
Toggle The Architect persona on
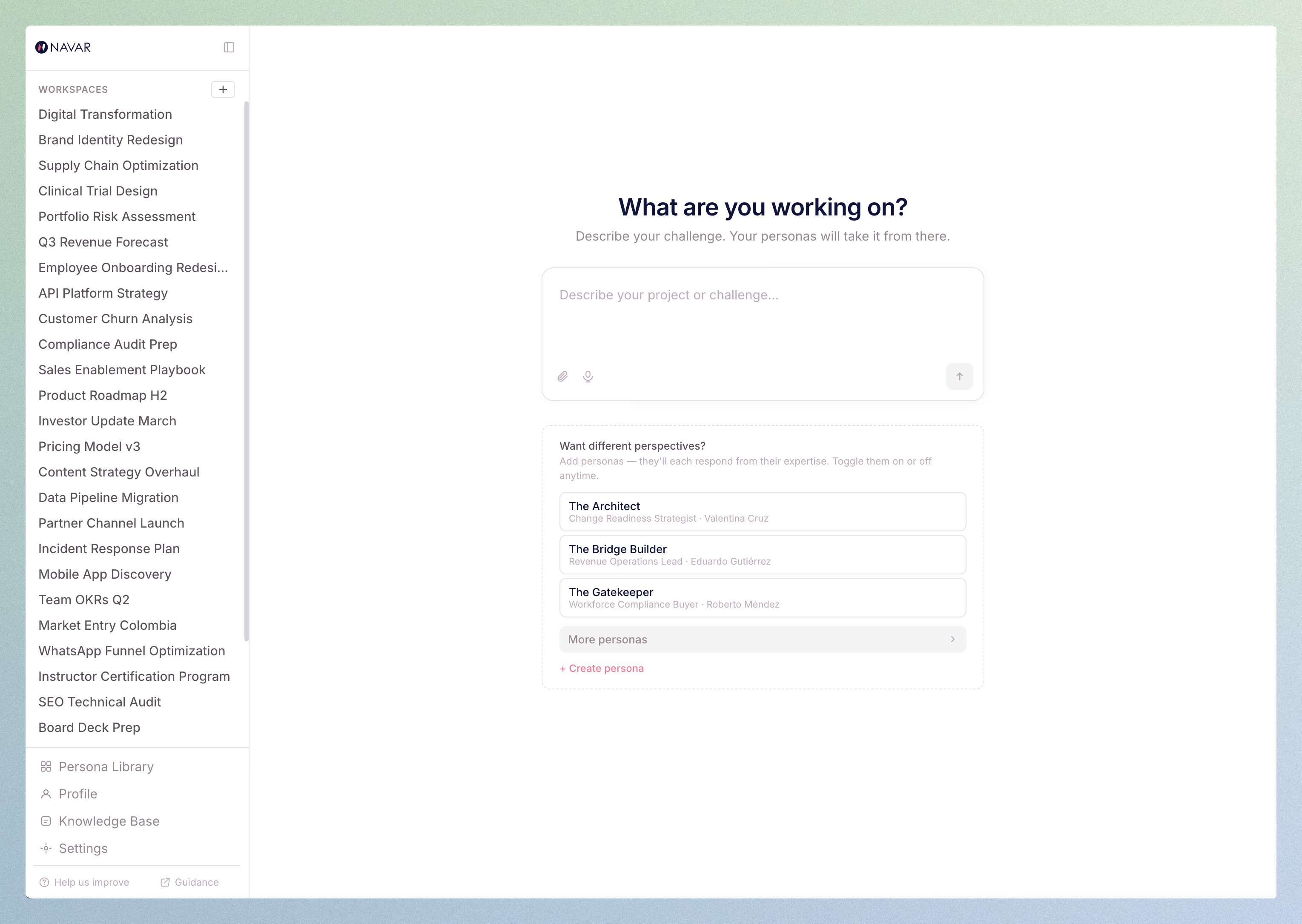[x=762, y=511]
